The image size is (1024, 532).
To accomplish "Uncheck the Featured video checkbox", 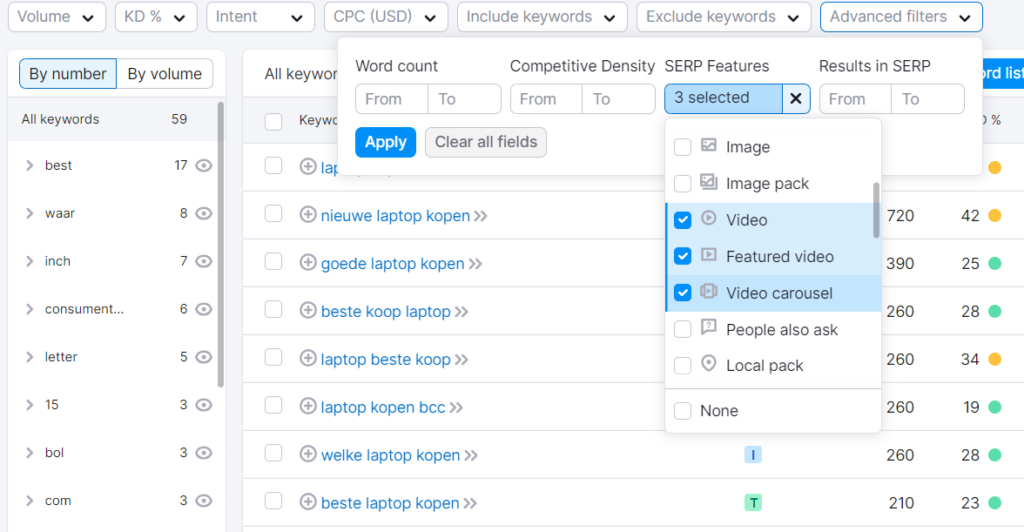I will pos(683,257).
